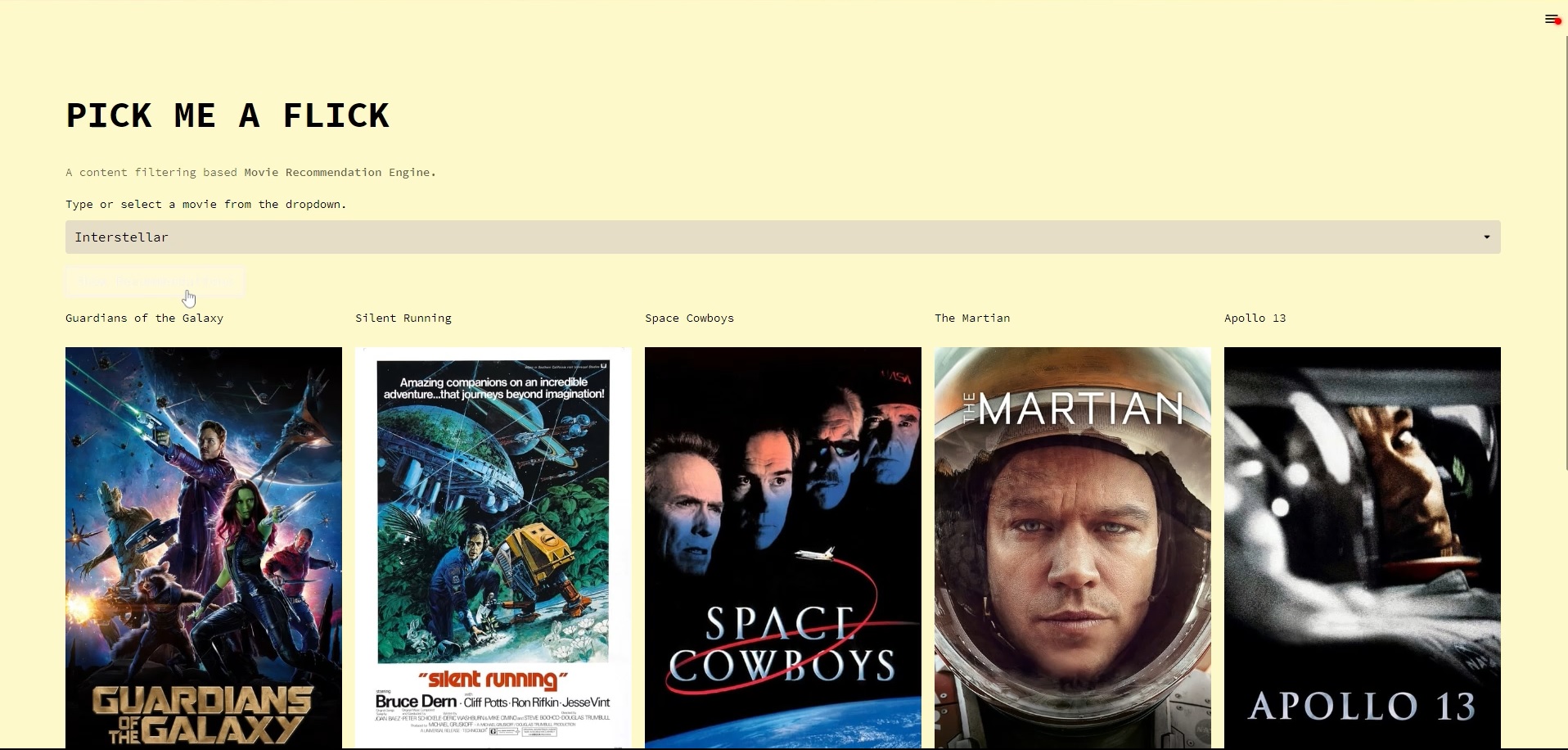Click 'Type or select a movie' label
This screenshot has height=750, width=1568.
pyautogui.click(x=206, y=204)
